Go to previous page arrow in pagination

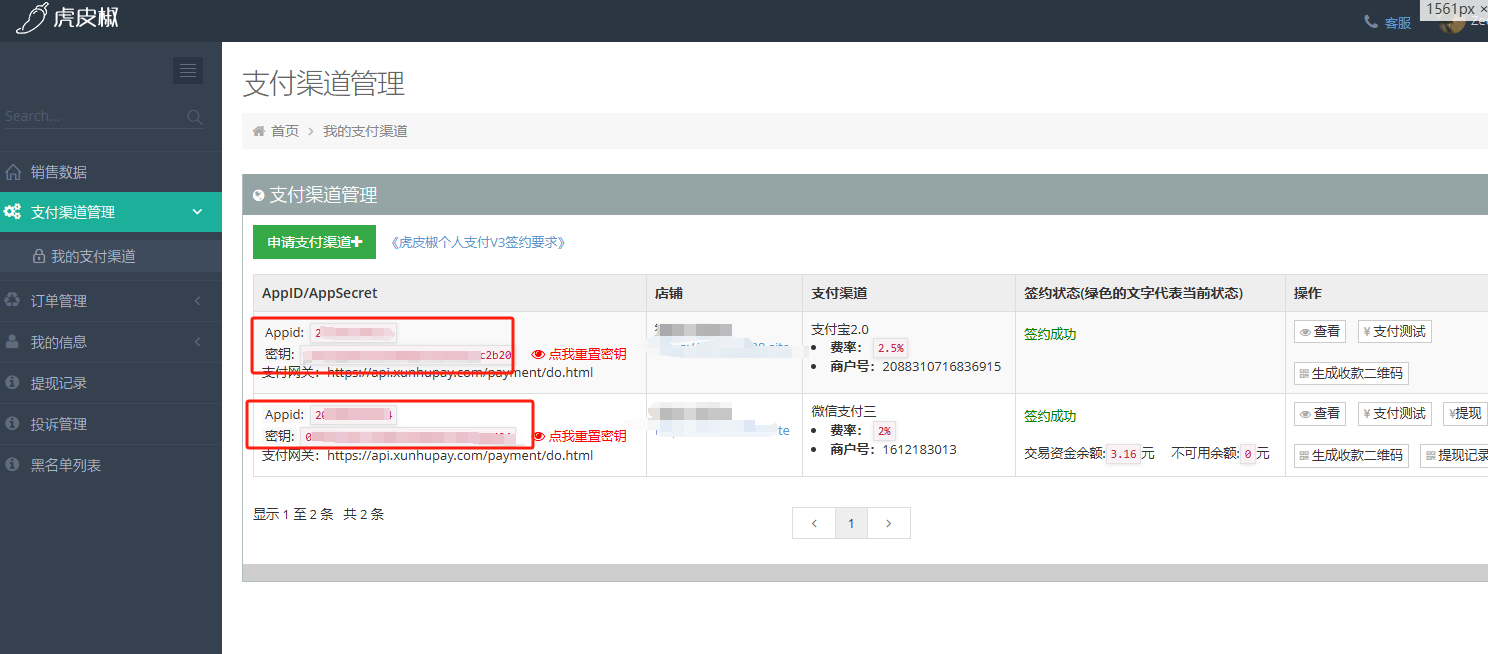coord(814,523)
